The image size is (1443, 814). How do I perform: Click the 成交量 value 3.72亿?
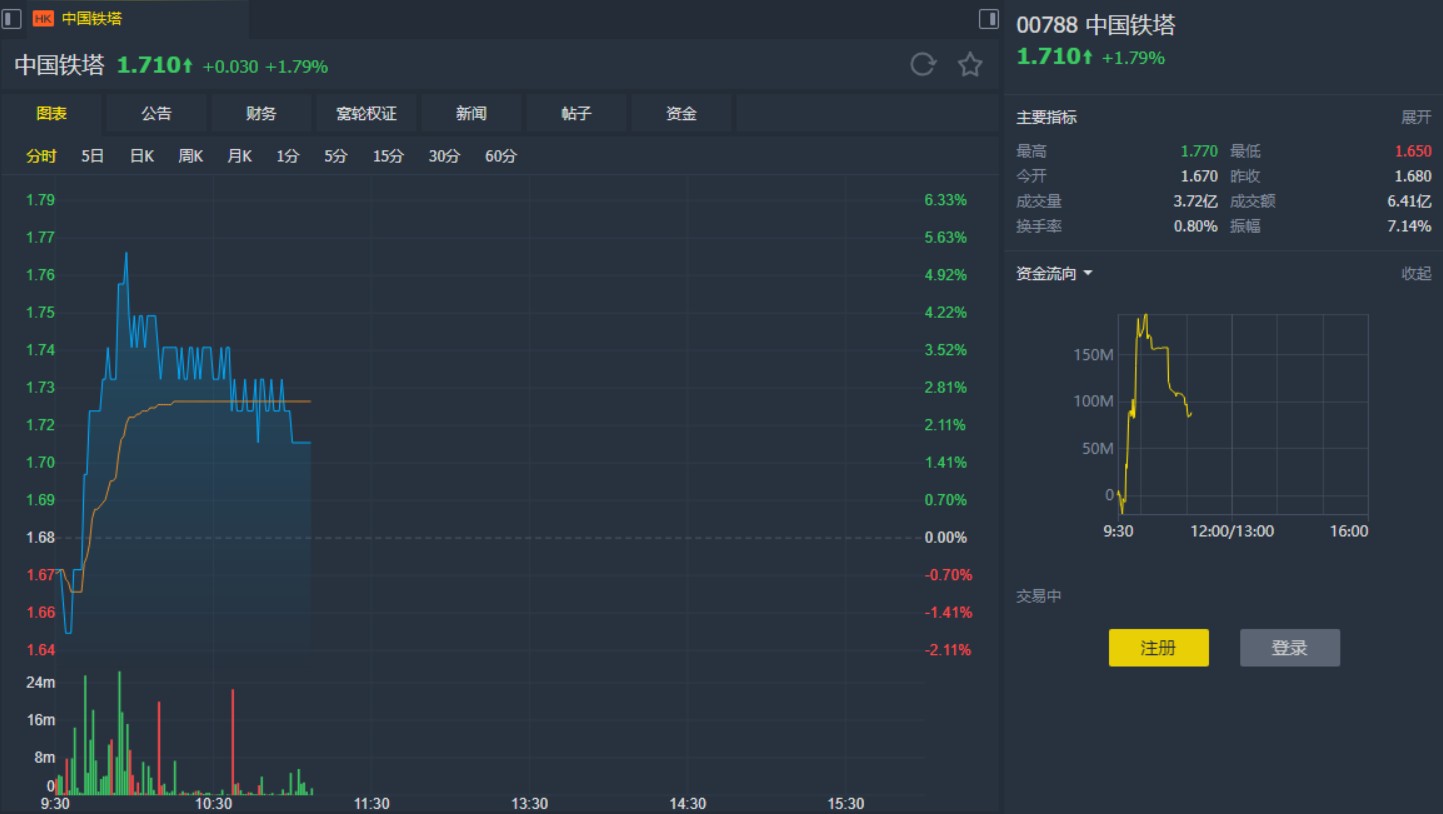[x=1196, y=201]
